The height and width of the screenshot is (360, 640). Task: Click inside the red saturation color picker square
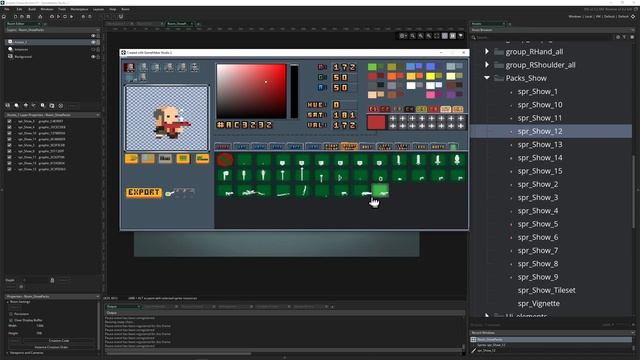251,91
